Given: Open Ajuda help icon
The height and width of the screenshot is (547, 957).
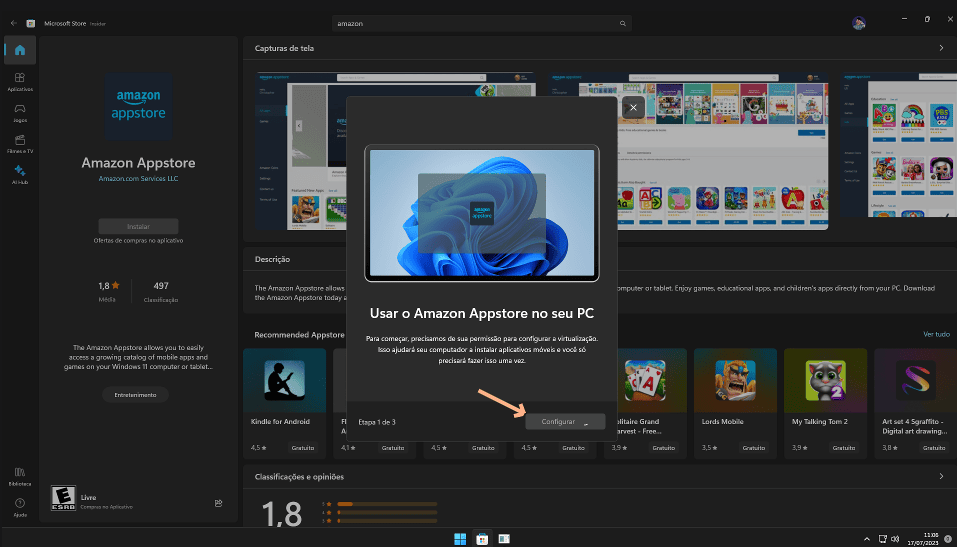Looking at the screenshot, I should point(20,507).
